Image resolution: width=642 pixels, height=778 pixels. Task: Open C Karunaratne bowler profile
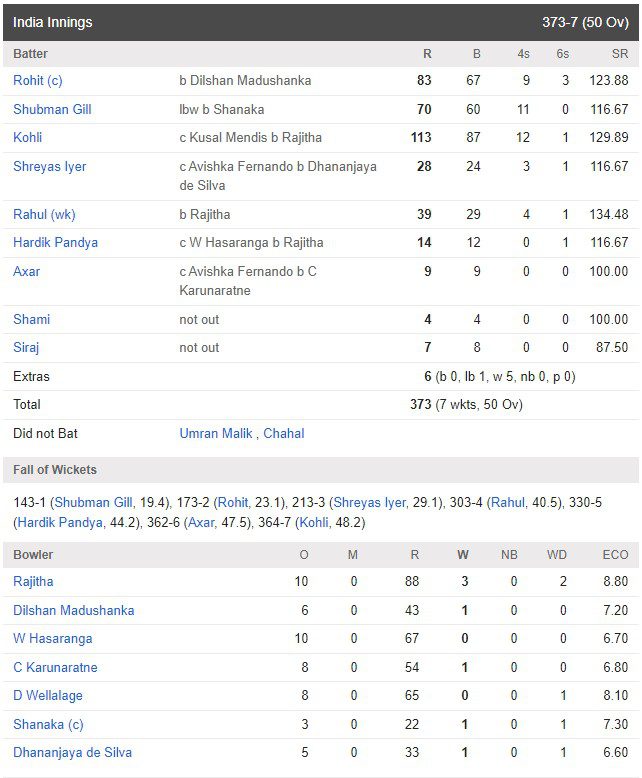55,667
